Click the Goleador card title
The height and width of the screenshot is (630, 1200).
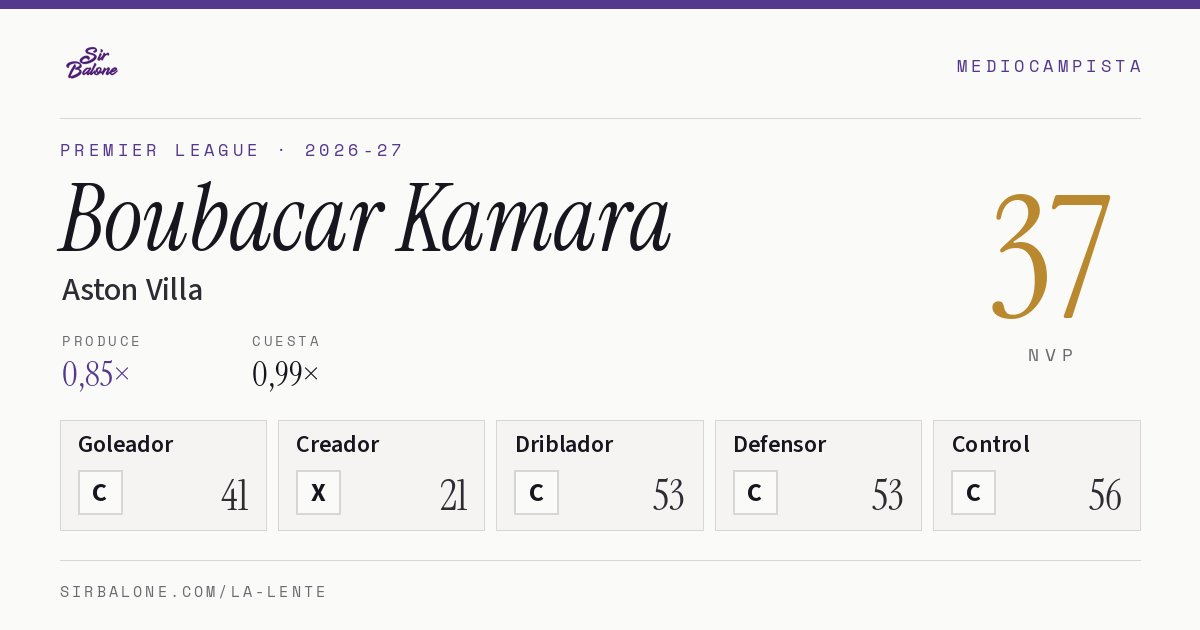[126, 444]
